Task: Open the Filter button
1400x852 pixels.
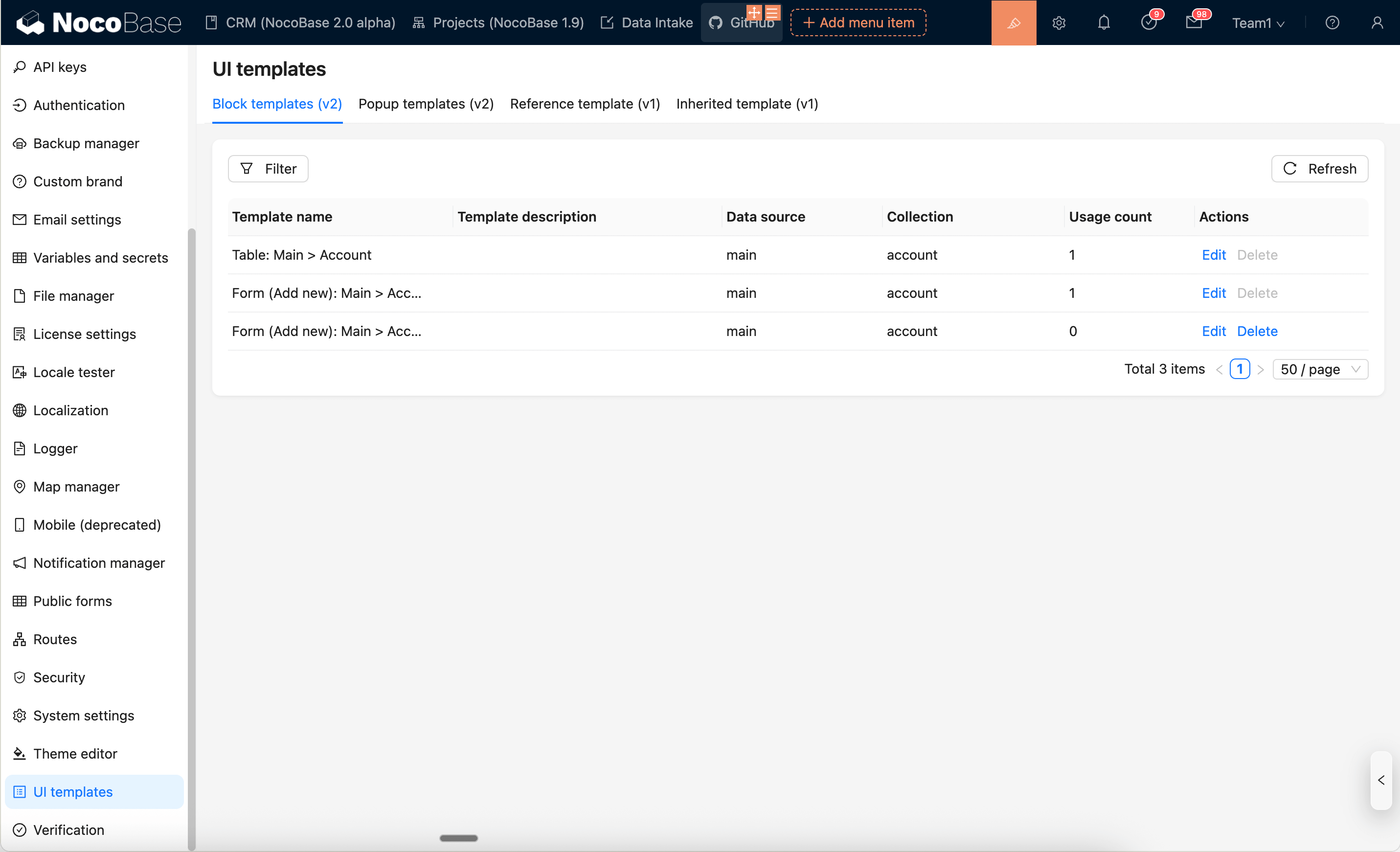Action: tap(268, 169)
